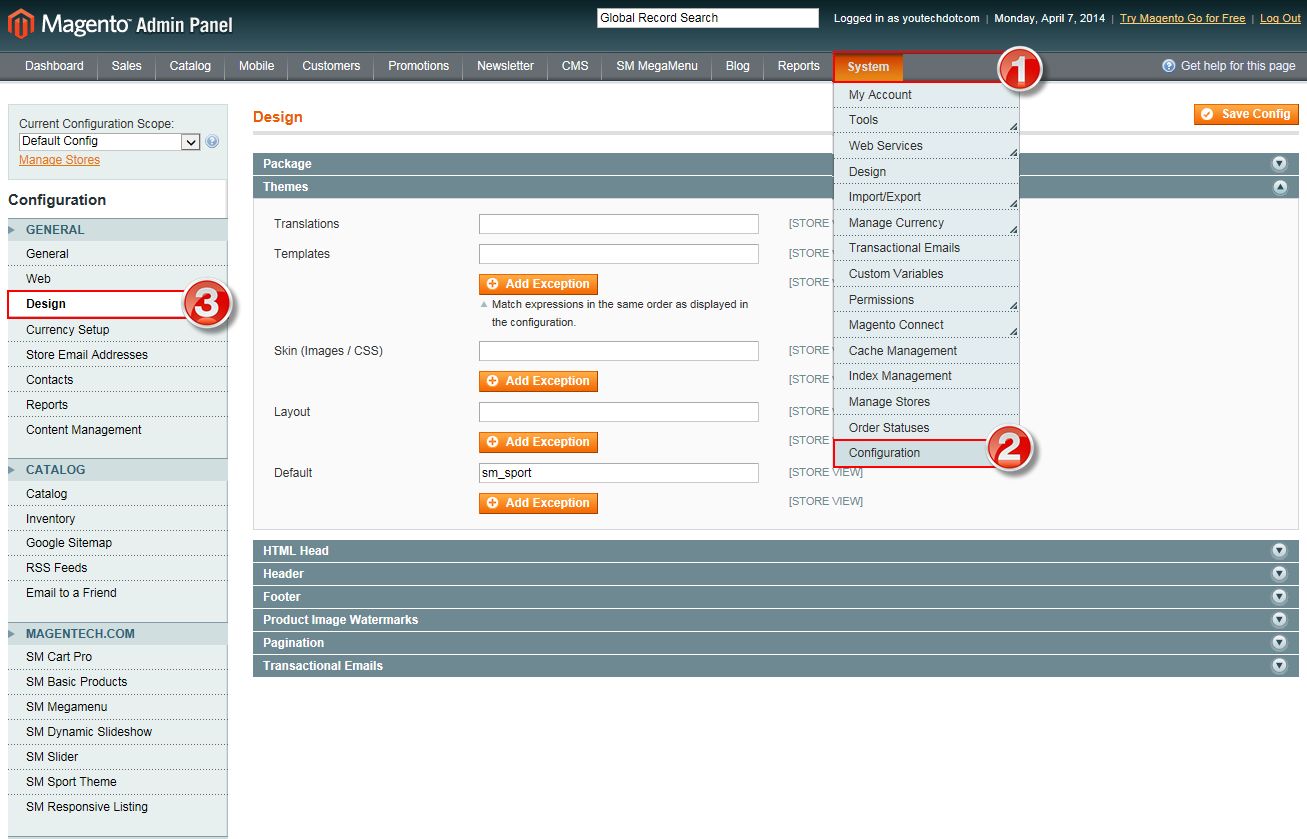Screen dimensions: 1307x839
Task: Open SM Cart Pro sidebar item
Action: pos(117,657)
